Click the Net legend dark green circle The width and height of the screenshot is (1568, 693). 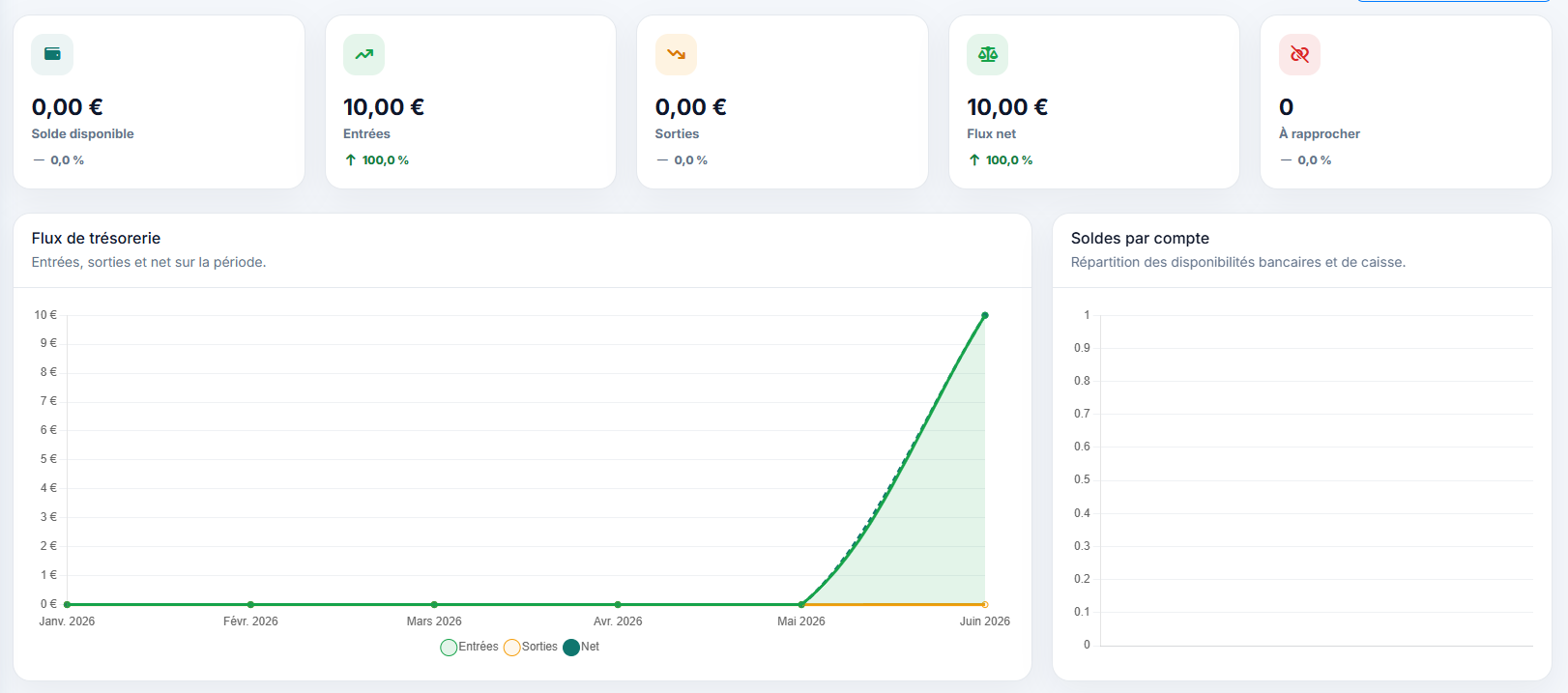coord(571,648)
